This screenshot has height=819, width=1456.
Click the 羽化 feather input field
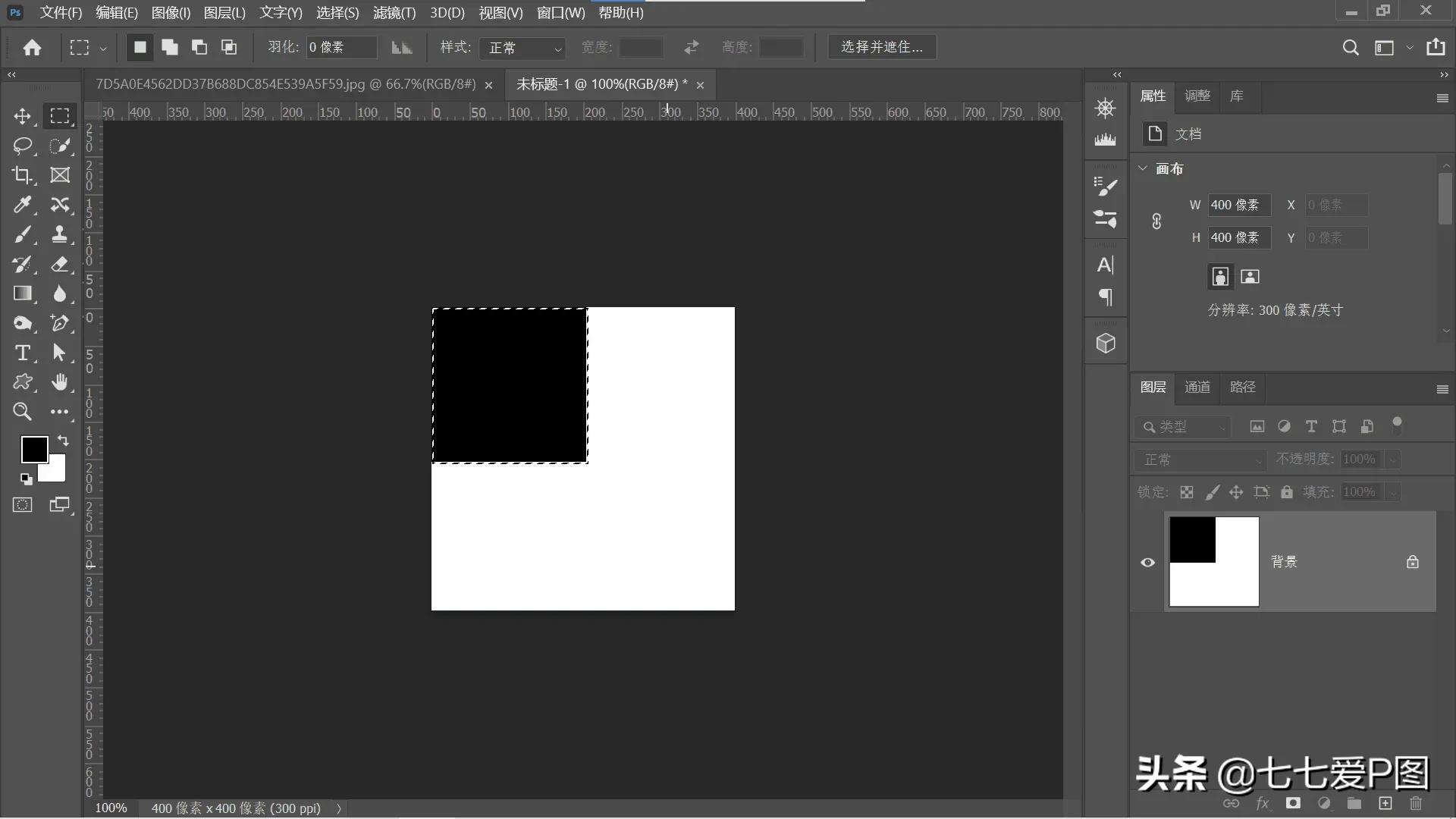(x=341, y=47)
